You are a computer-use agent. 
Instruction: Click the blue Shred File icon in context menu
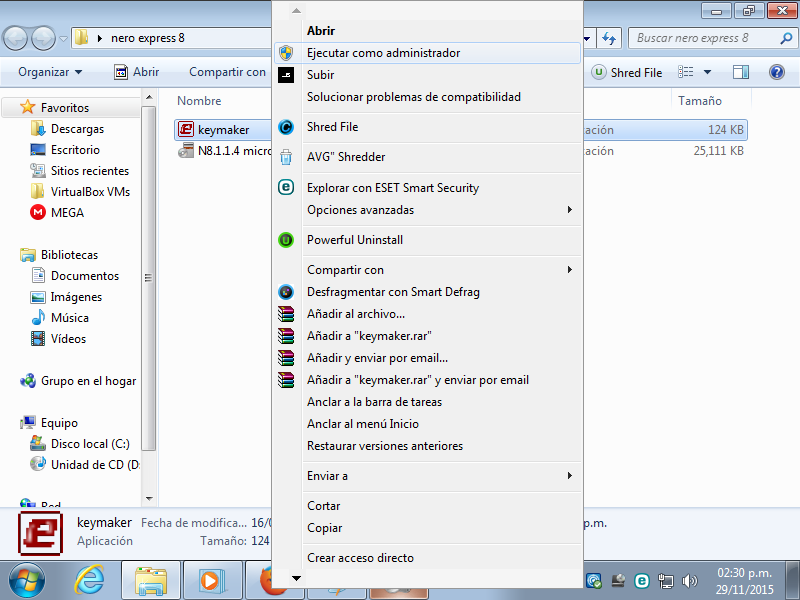pos(286,127)
